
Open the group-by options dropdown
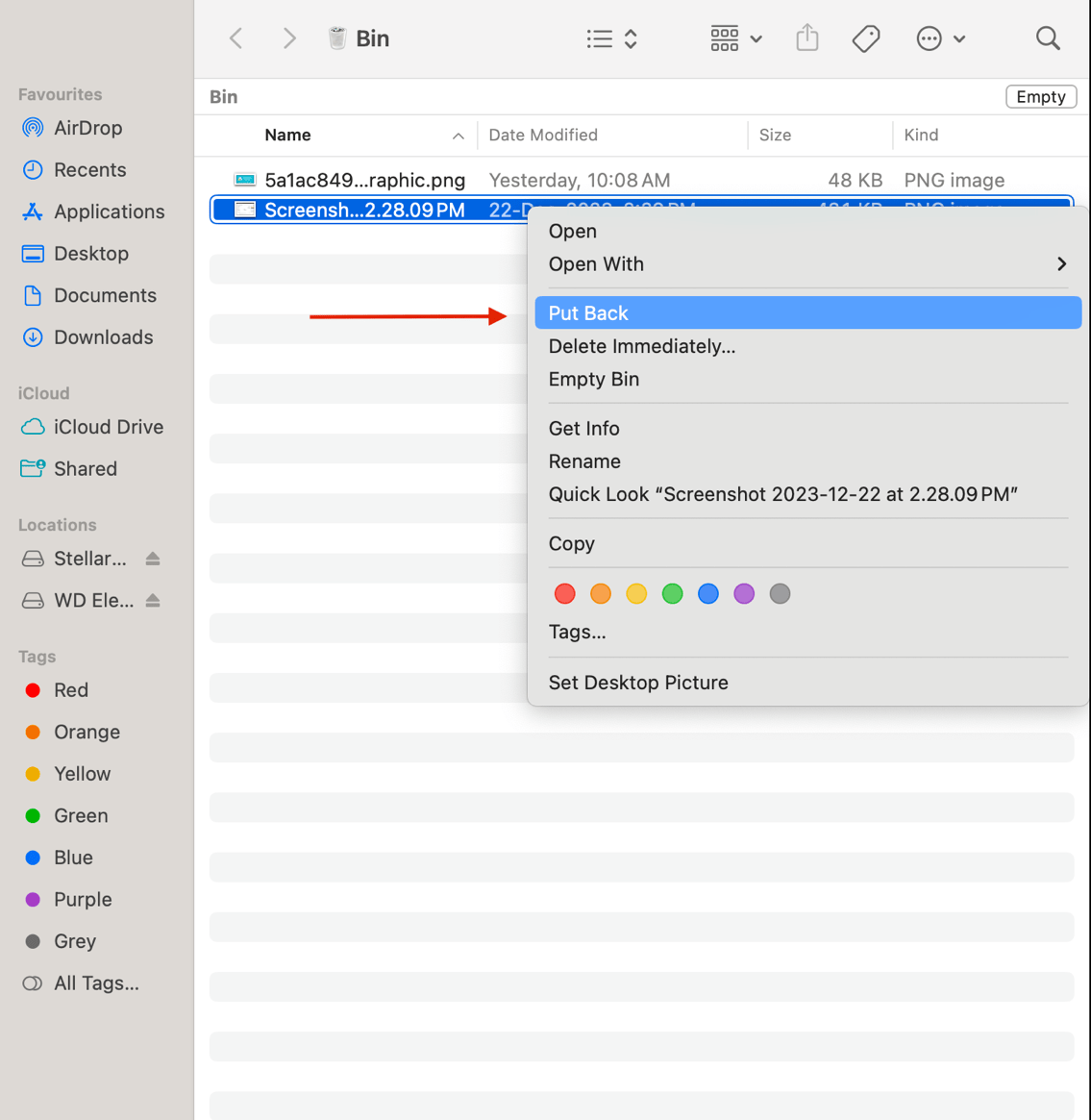click(736, 38)
